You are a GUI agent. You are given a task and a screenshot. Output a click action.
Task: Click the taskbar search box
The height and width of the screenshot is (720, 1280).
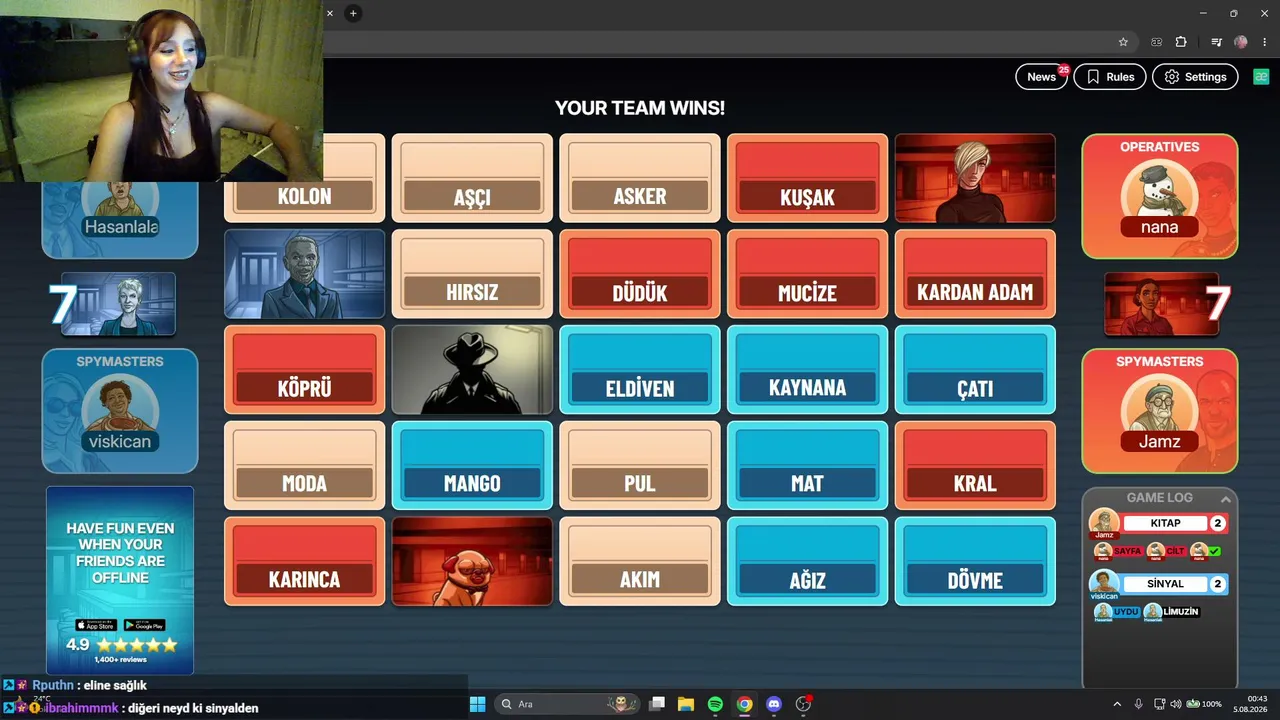click(x=569, y=704)
